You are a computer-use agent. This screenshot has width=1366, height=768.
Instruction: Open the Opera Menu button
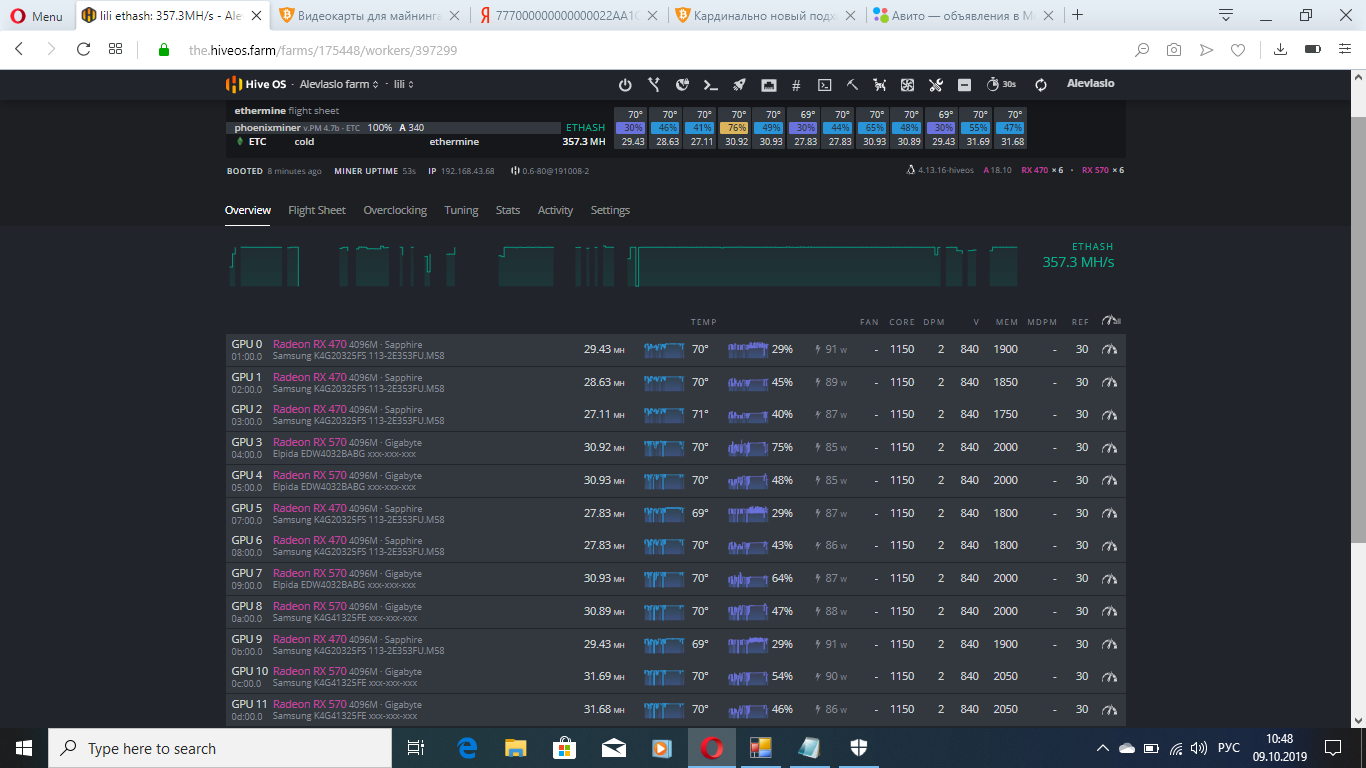click(x=36, y=16)
